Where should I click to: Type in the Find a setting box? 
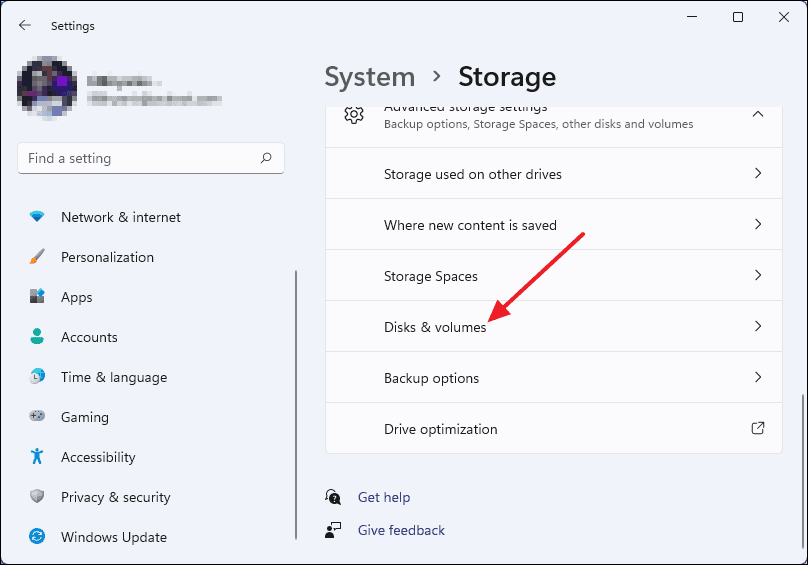tap(138, 158)
